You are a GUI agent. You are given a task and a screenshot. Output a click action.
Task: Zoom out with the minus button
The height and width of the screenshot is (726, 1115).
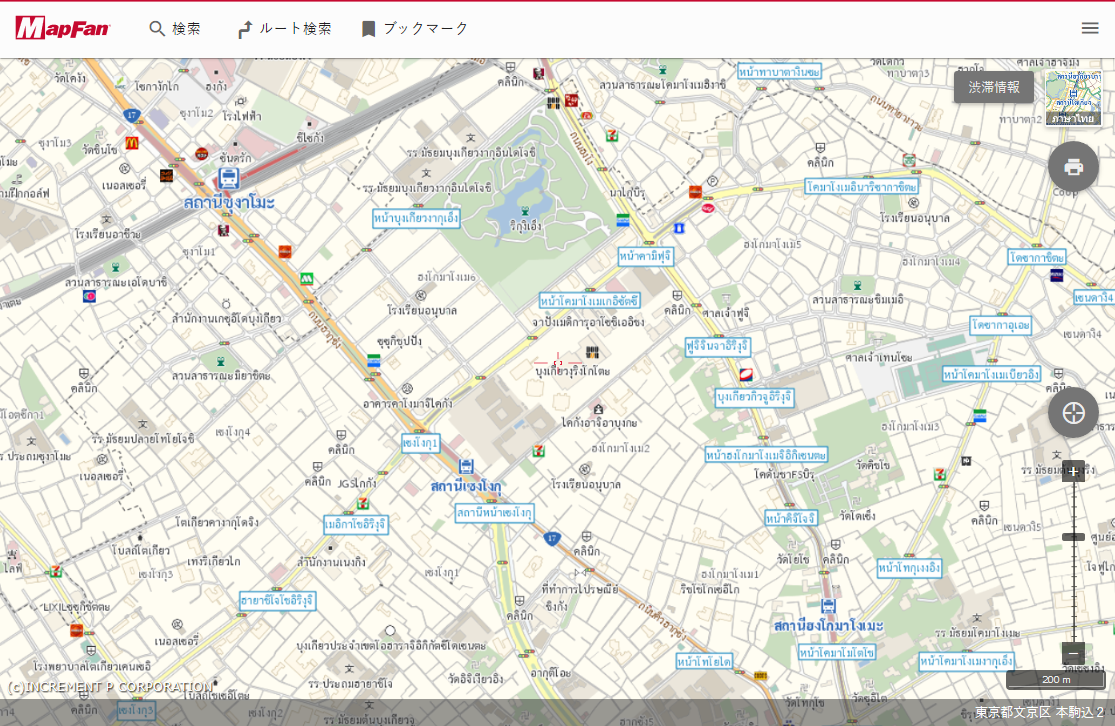point(1073,653)
